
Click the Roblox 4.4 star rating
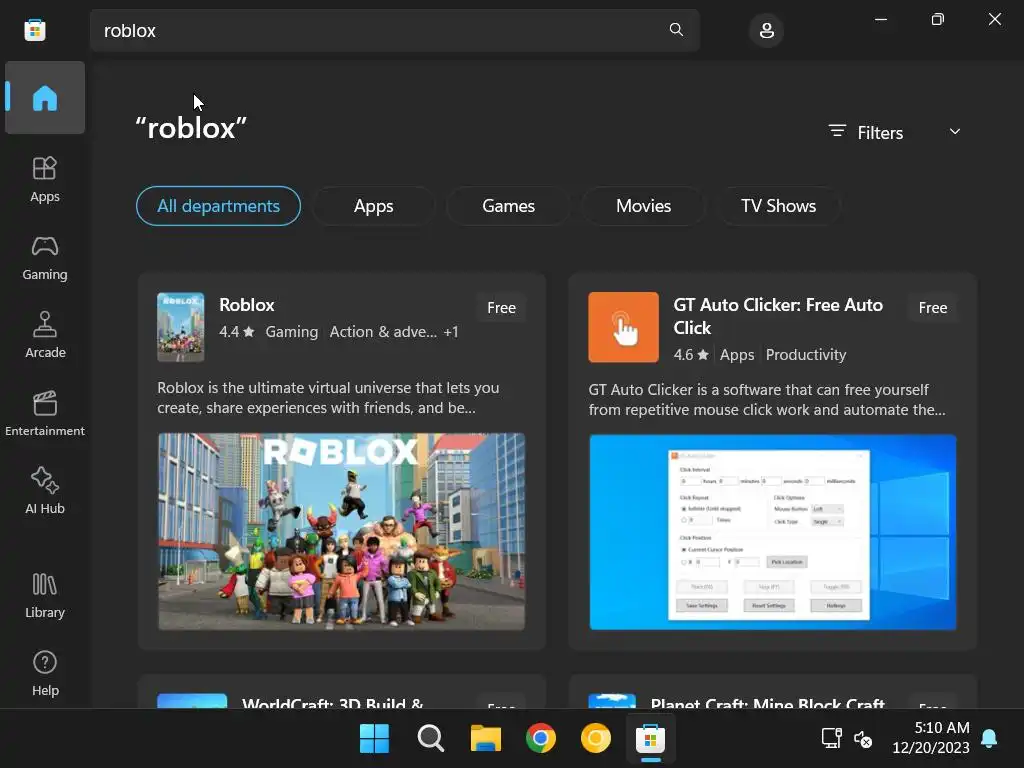(x=236, y=332)
